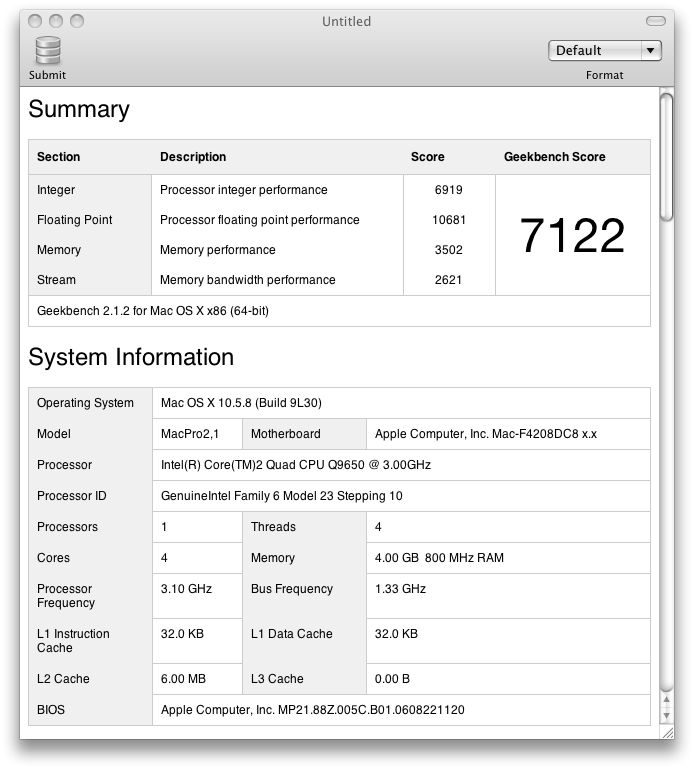This screenshot has height=769, width=694.
Task: Click the 3.10 GHz processor frequency
Action: (x=186, y=589)
